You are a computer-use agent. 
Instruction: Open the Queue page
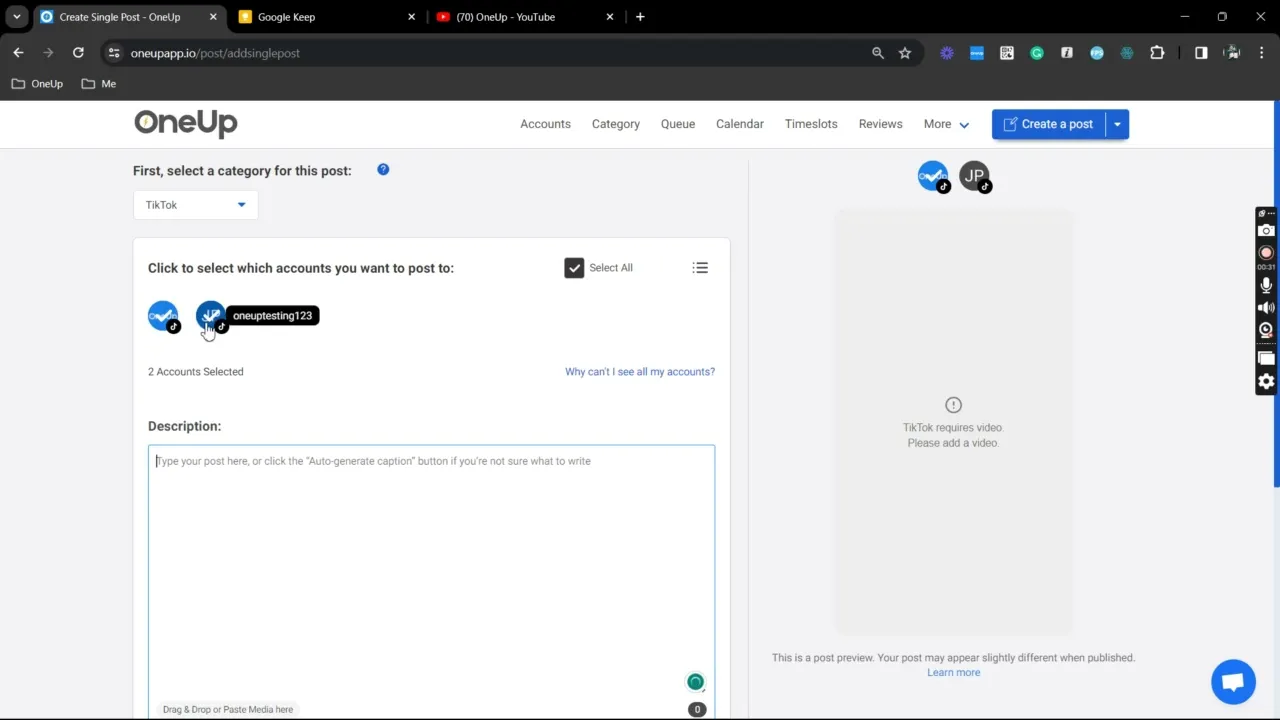click(x=678, y=124)
